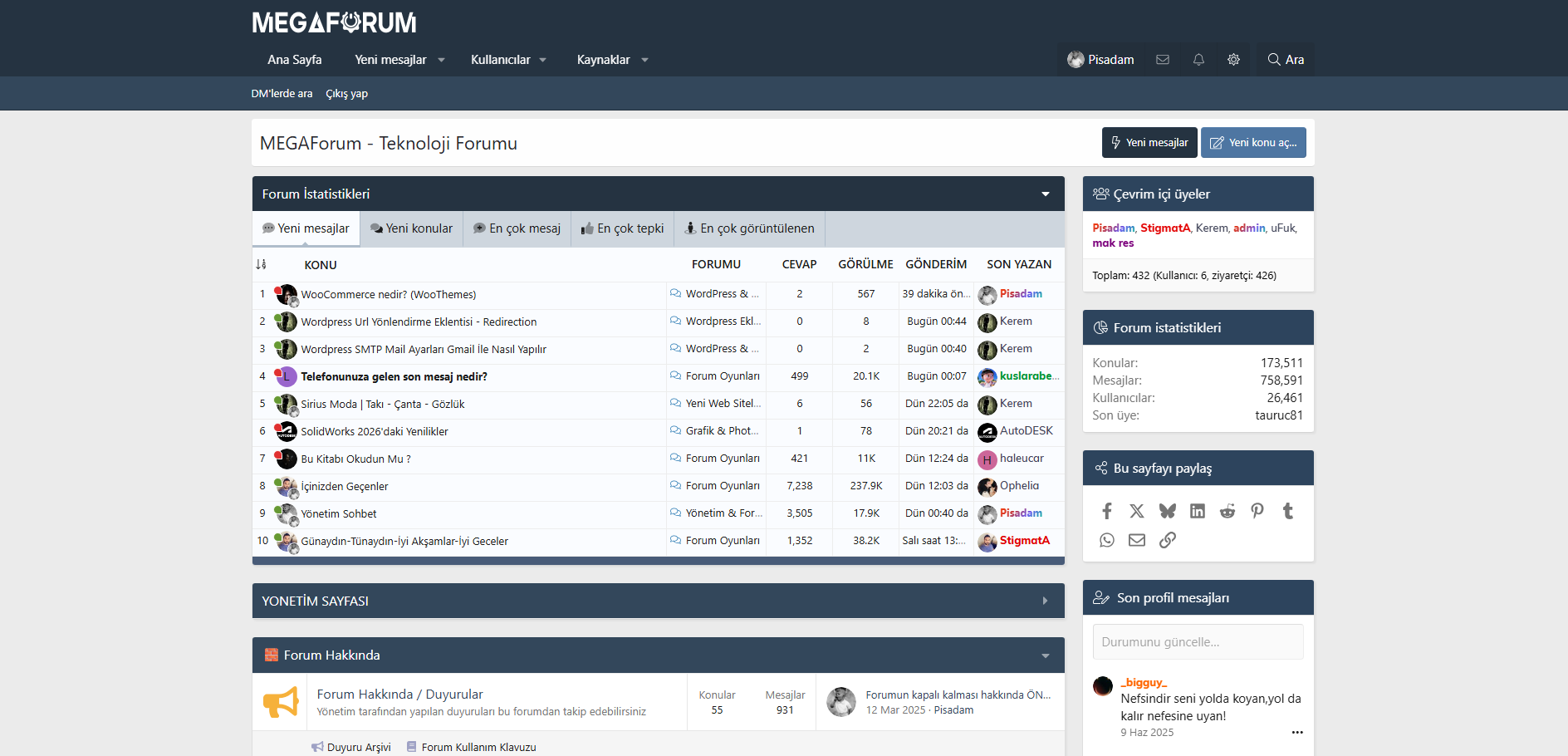
Task: Open Pisadam account menu in navbar
Action: pyautogui.click(x=1100, y=60)
